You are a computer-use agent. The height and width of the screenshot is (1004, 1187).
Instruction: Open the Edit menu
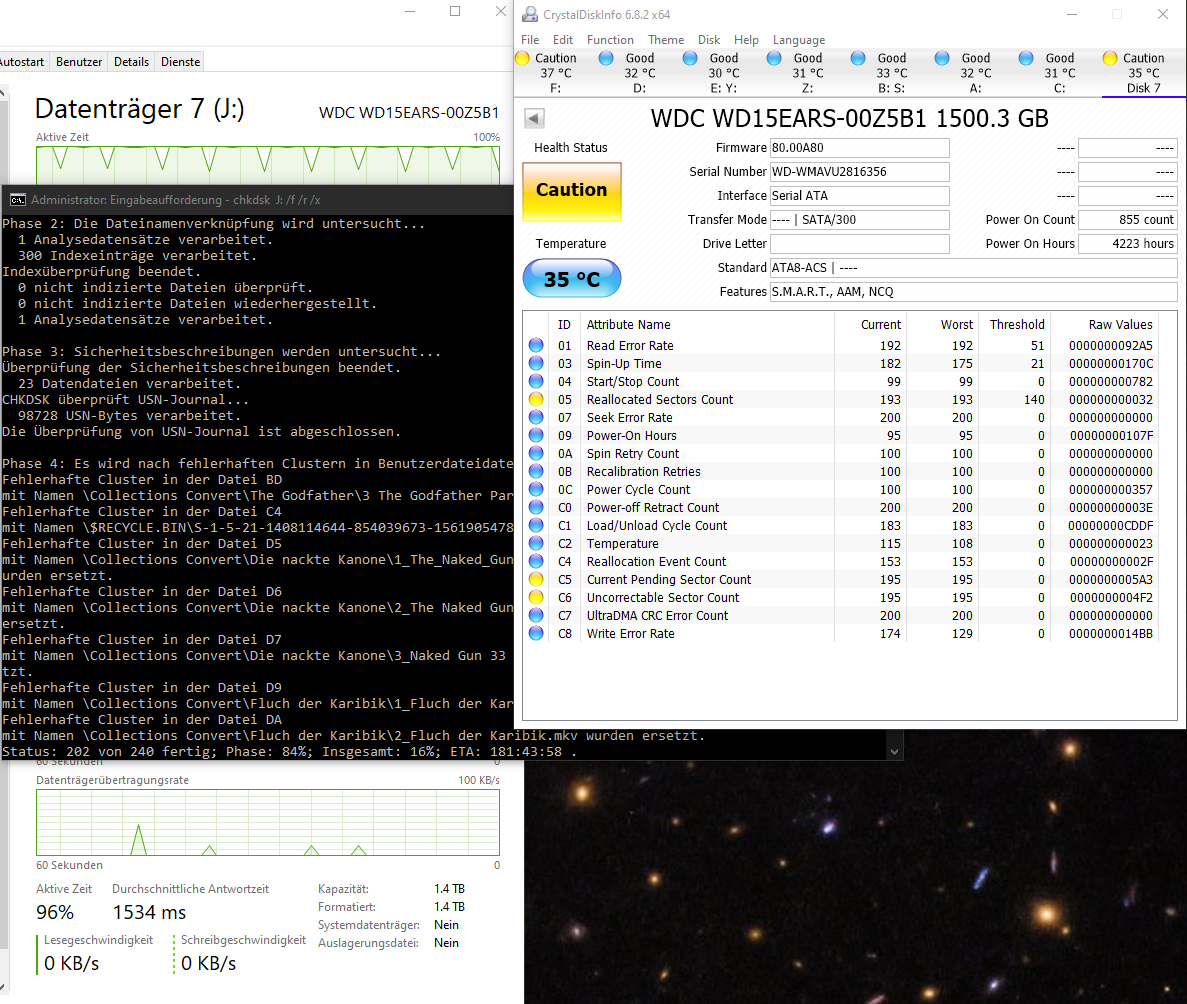coord(562,39)
